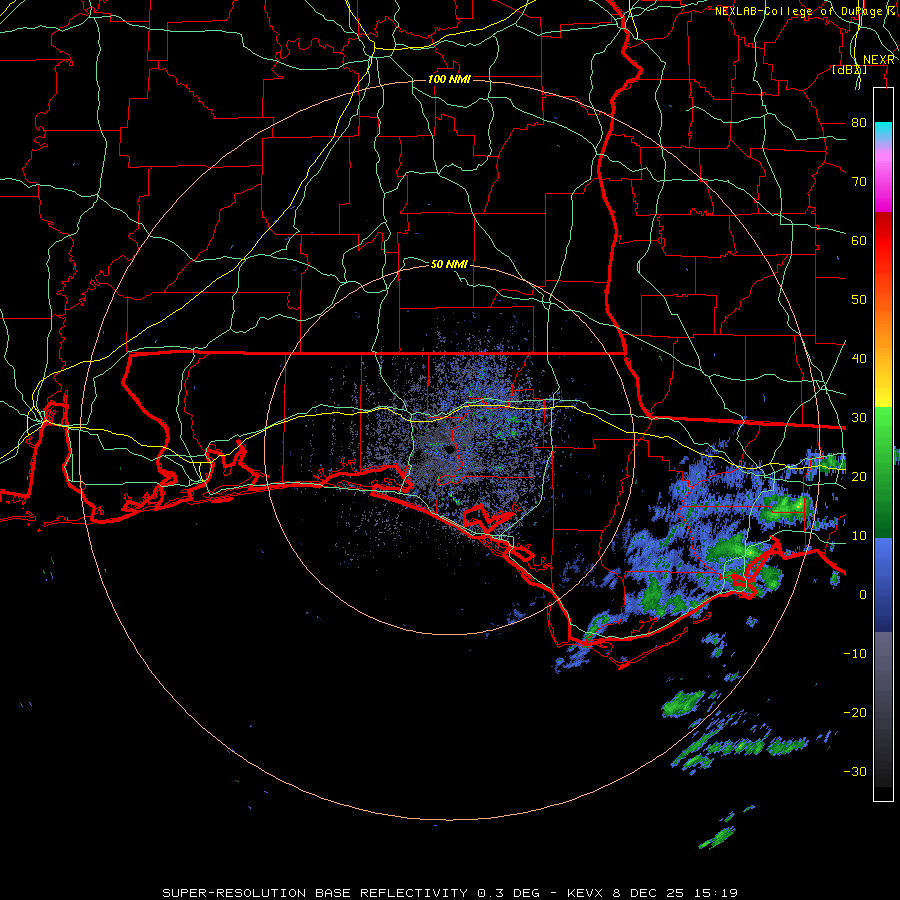Click the NEXR label under the credit

pyautogui.click(x=879, y=60)
